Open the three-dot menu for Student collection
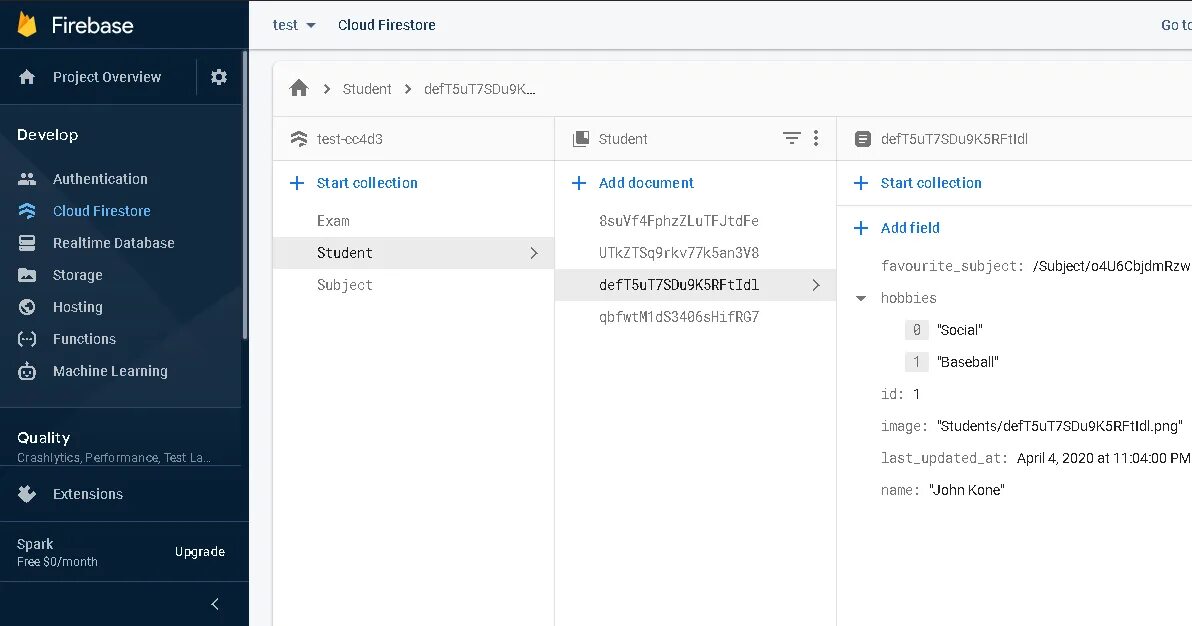The width and height of the screenshot is (1192, 626). click(x=816, y=139)
